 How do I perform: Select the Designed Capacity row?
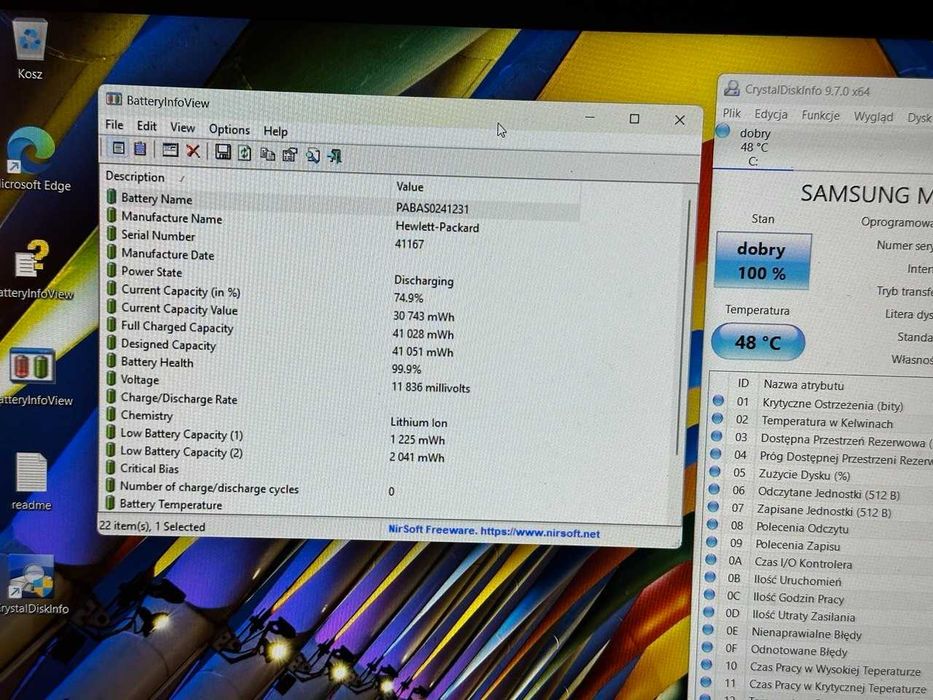342,348
